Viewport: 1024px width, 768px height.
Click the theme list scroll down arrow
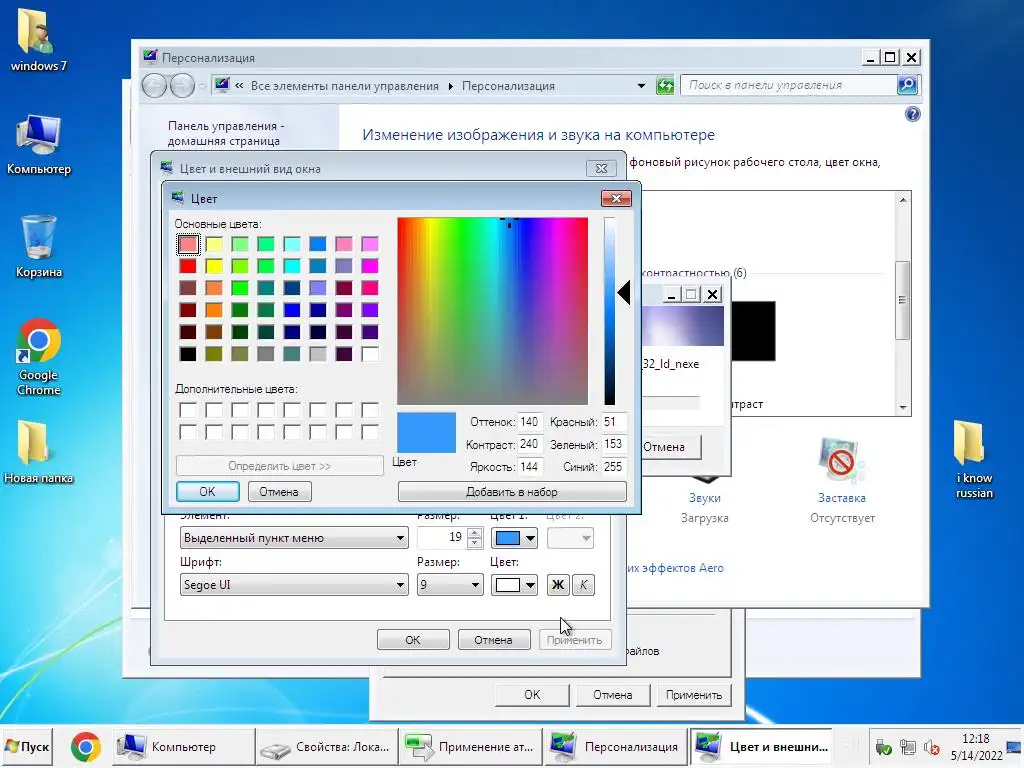[903, 407]
